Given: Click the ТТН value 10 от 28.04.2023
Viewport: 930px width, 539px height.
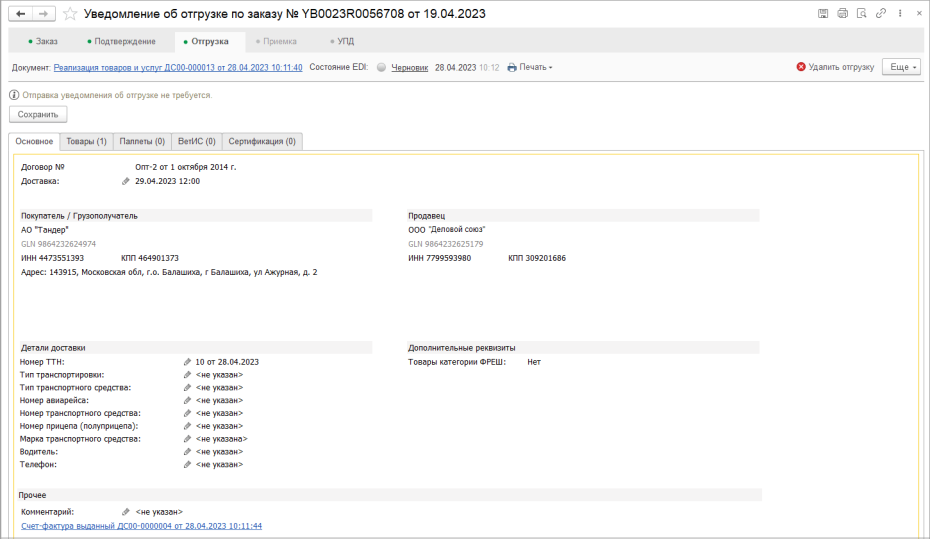Looking at the screenshot, I should coord(227,362).
